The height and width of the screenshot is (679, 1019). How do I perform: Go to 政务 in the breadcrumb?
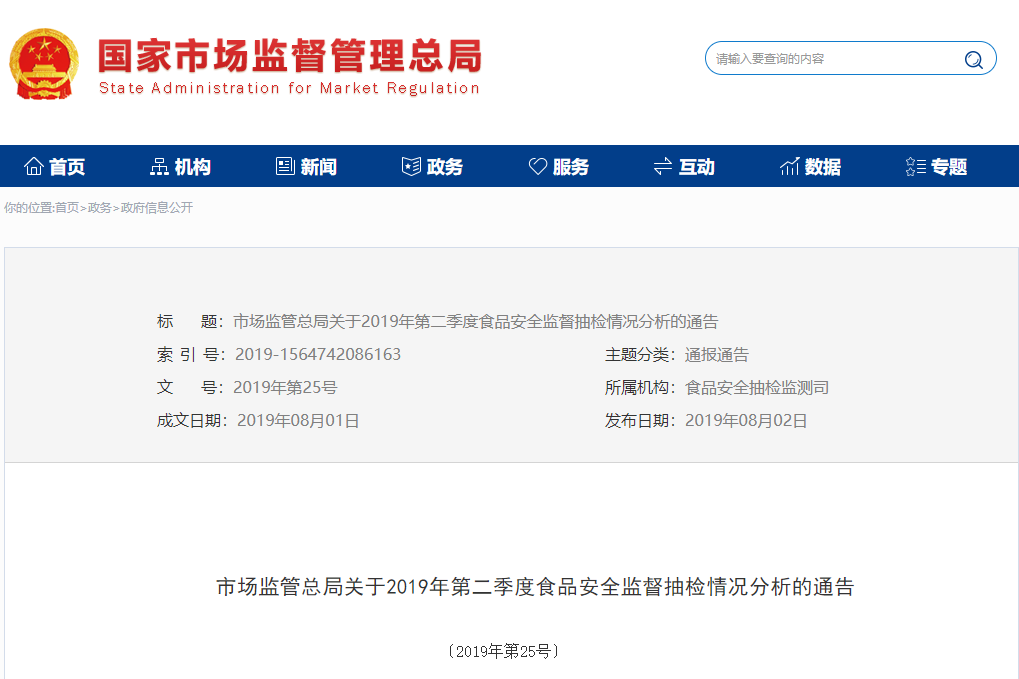coord(99,208)
